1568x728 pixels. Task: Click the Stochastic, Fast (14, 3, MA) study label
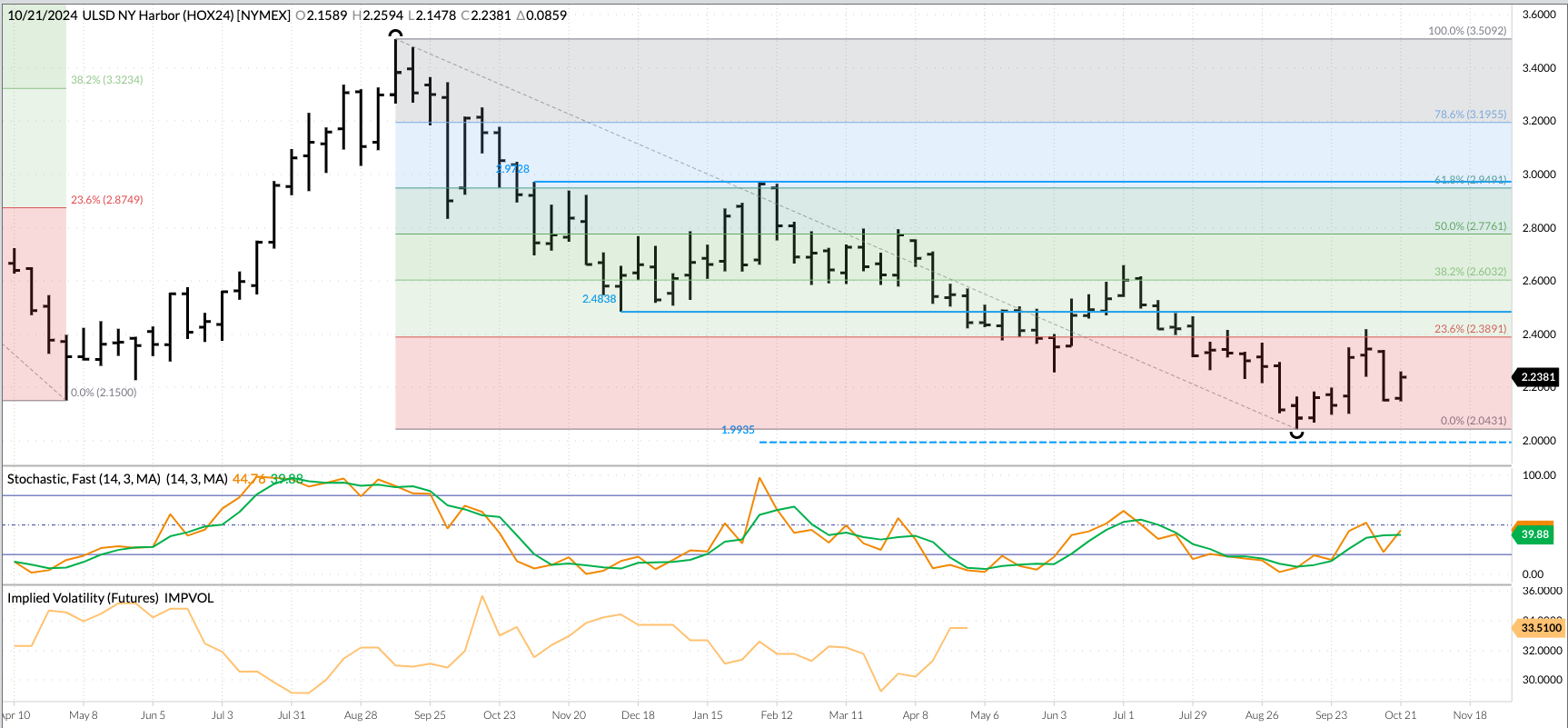[x=116, y=479]
